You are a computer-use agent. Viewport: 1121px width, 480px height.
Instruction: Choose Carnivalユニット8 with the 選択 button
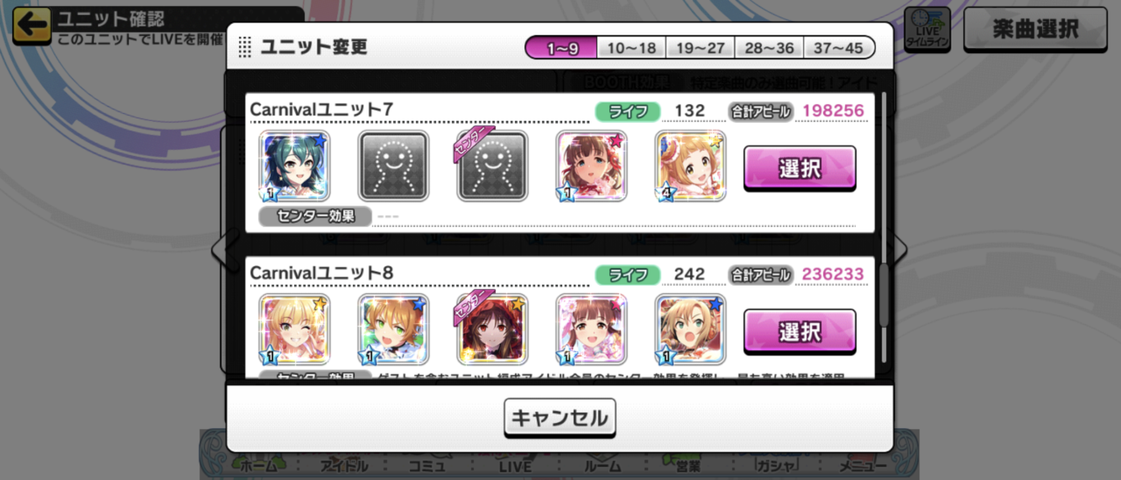[x=799, y=331]
